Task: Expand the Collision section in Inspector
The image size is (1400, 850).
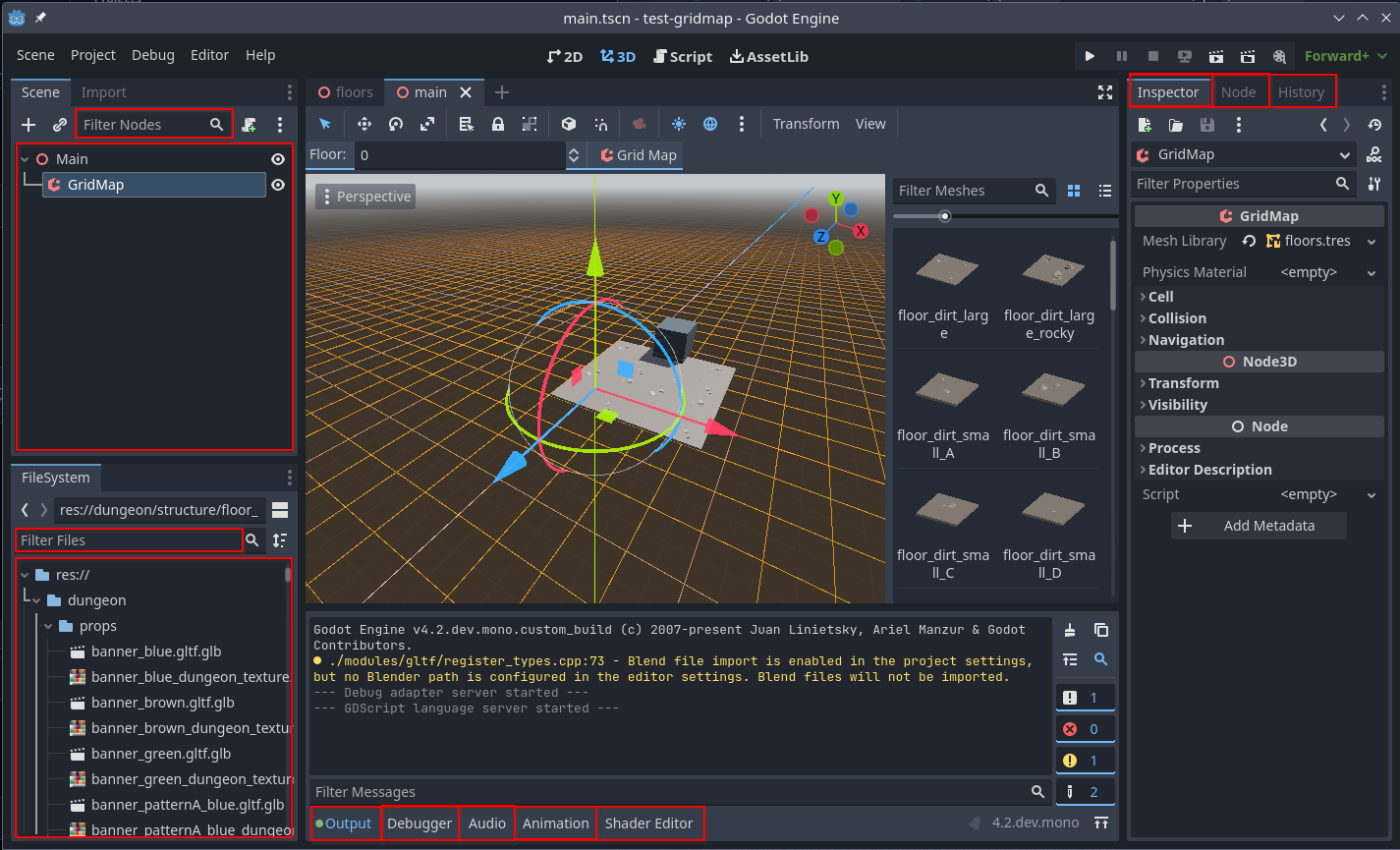Action: pos(1260,318)
